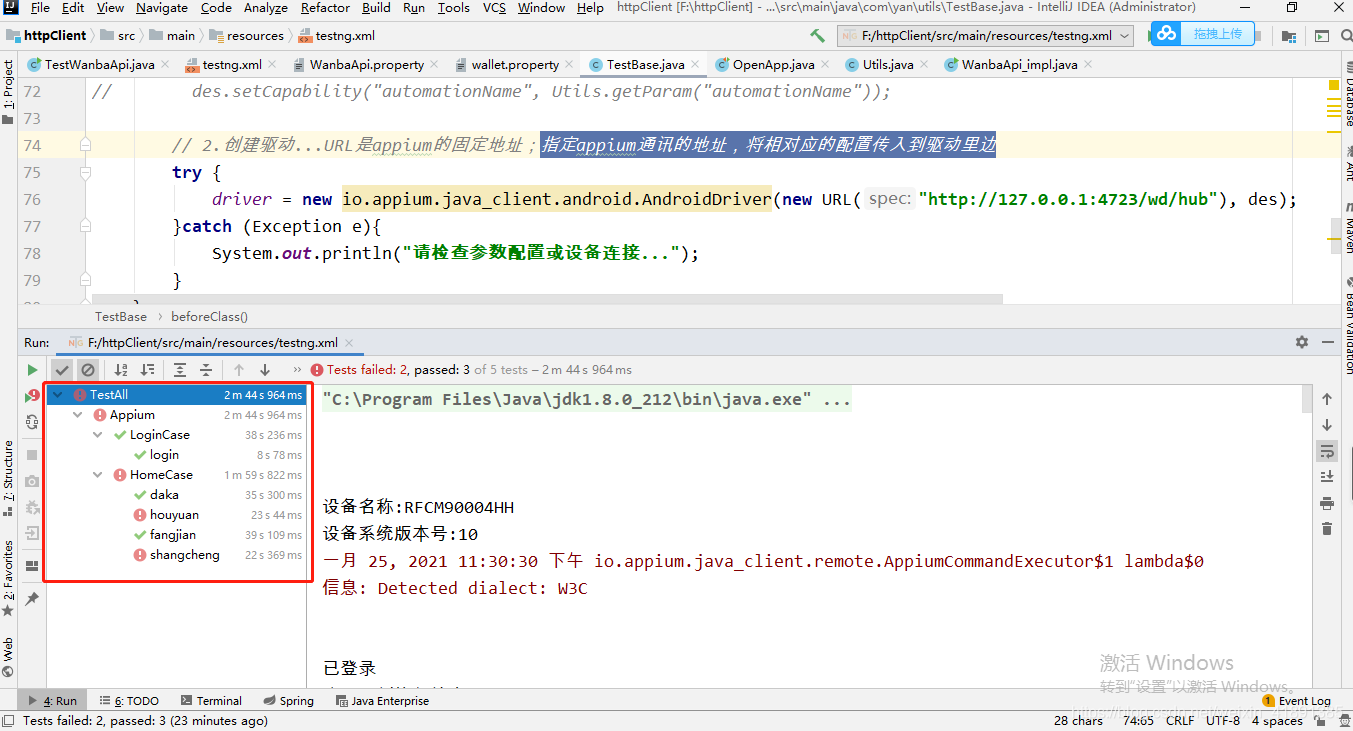Select the fangjian test result
1353x731 pixels.
point(173,535)
